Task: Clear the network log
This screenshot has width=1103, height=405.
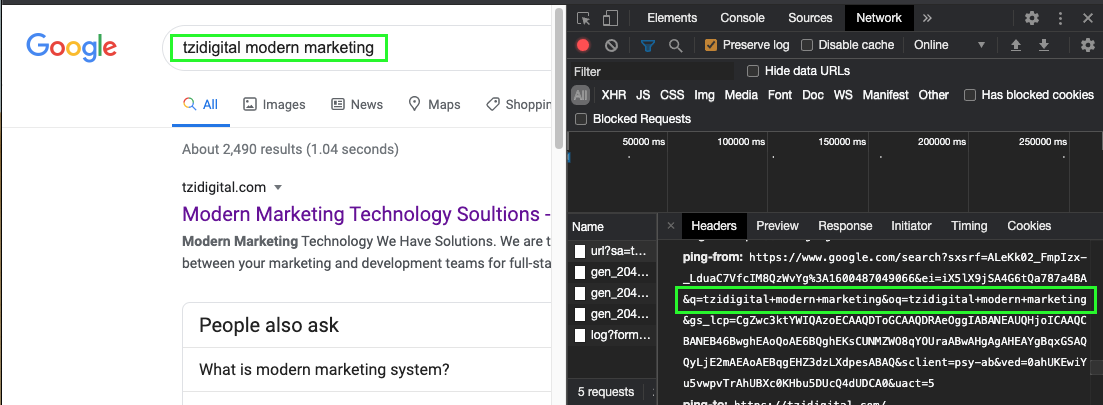Action: click(x=610, y=45)
